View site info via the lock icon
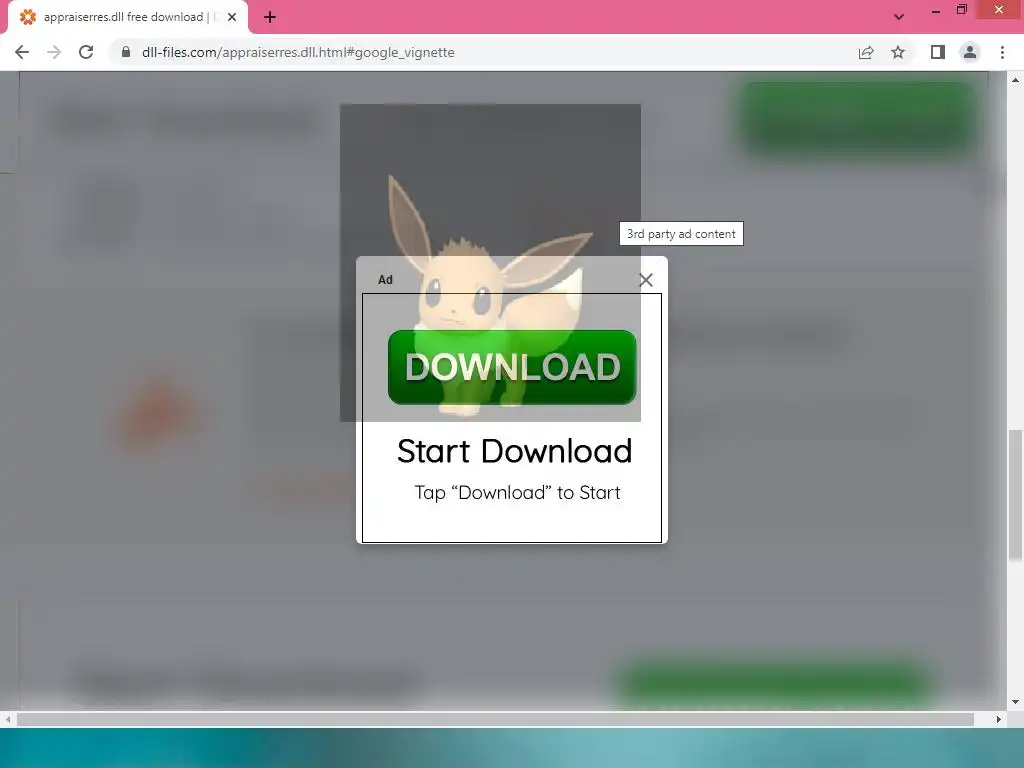Viewport: 1024px width, 768px height. pyautogui.click(x=126, y=52)
